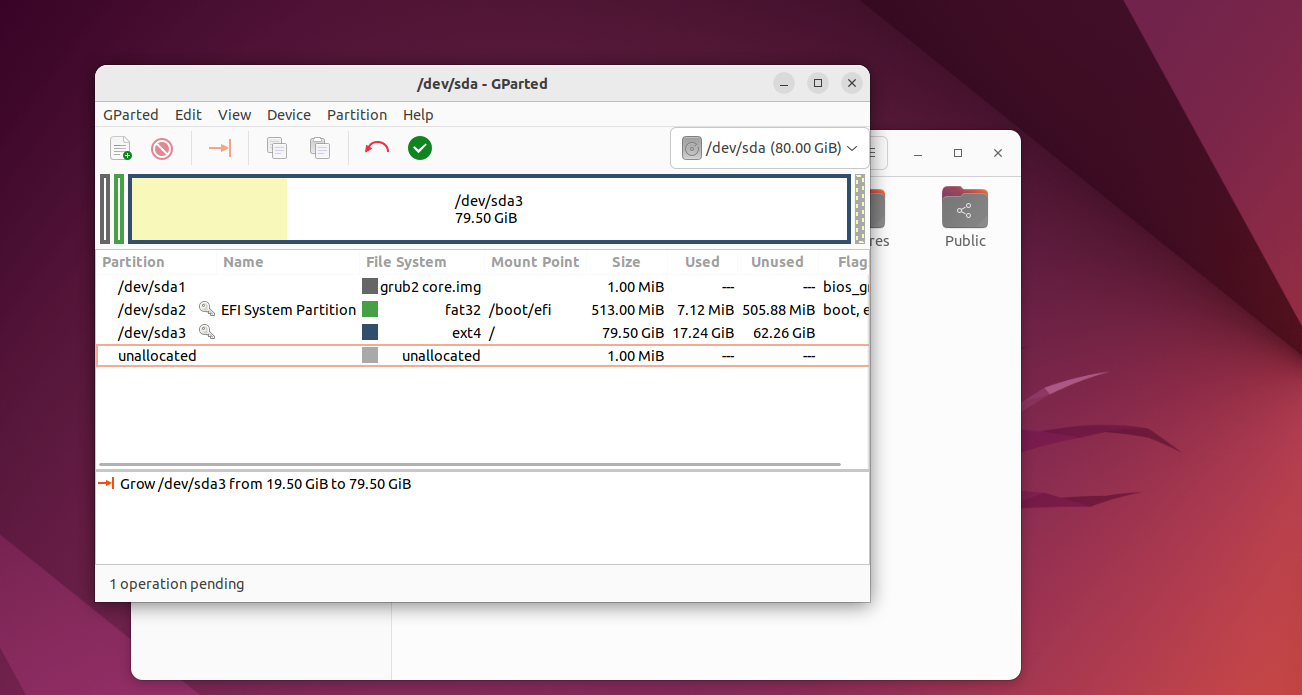Open the /dev/sda (80.00 GiB) device selector
1302x695 pixels.
769,148
